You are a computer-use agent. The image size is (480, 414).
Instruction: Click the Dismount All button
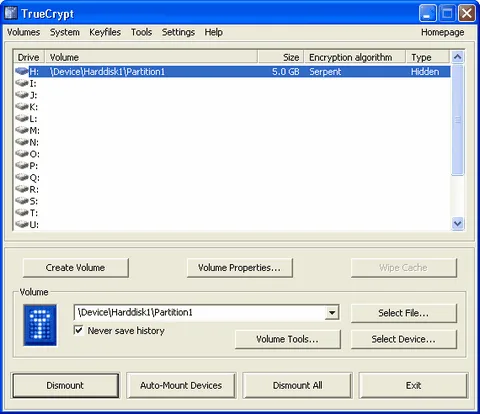[297, 385]
